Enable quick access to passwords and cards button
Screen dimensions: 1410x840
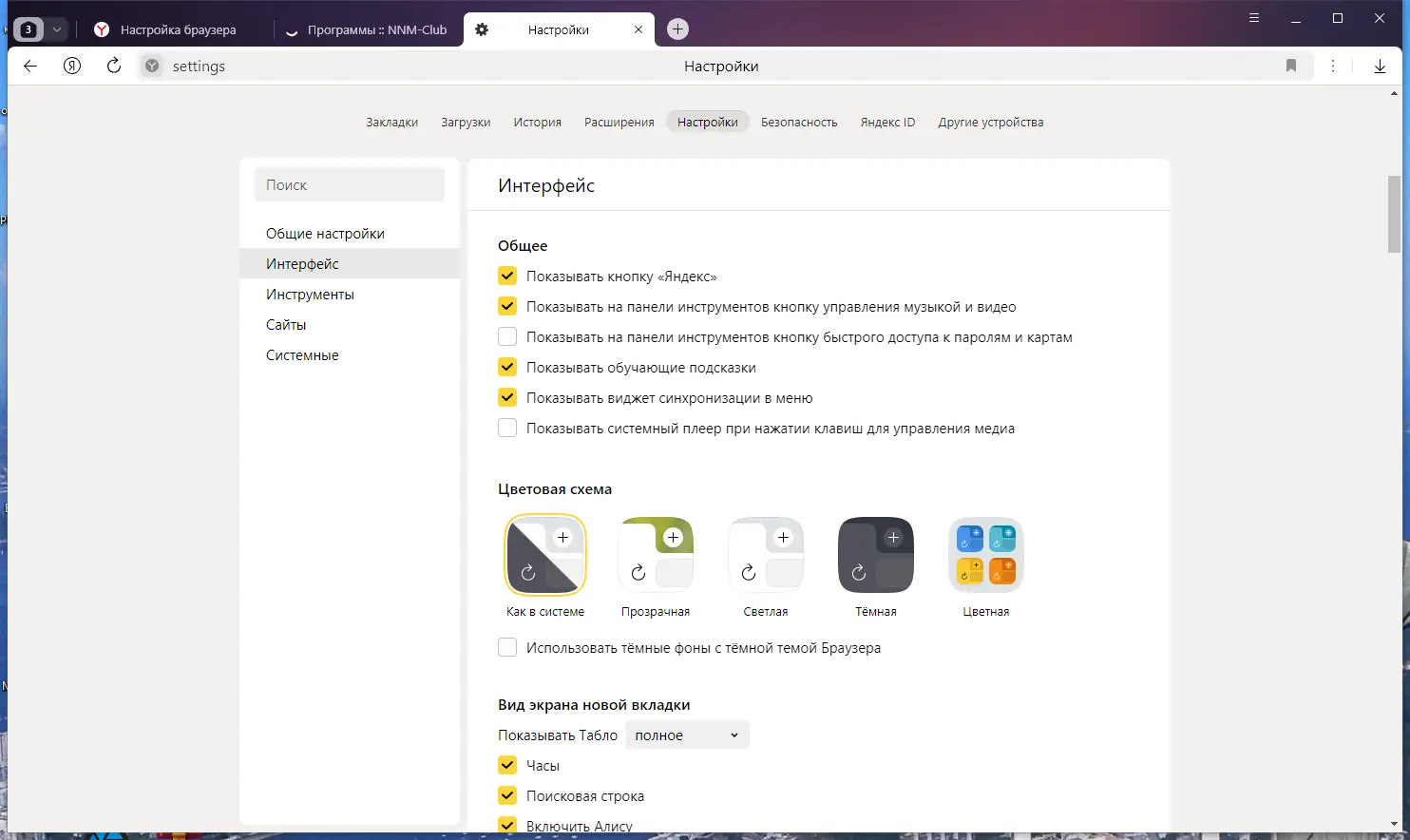coord(507,337)
